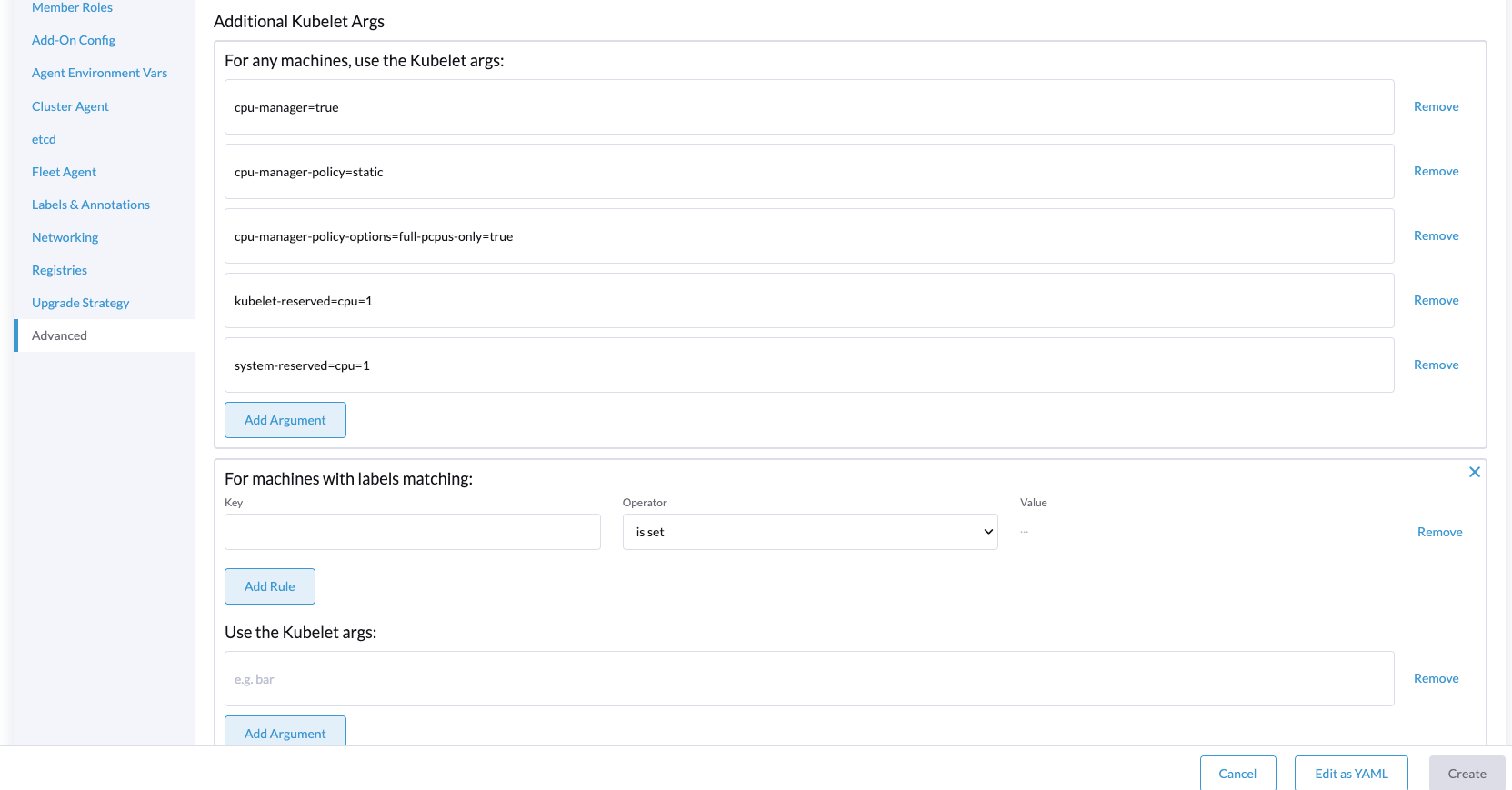Image resolution: width=1512 pixels, height=790 pixels.
Task: Open the Operator 'is set' dropdown
Action: click(810, 532)
